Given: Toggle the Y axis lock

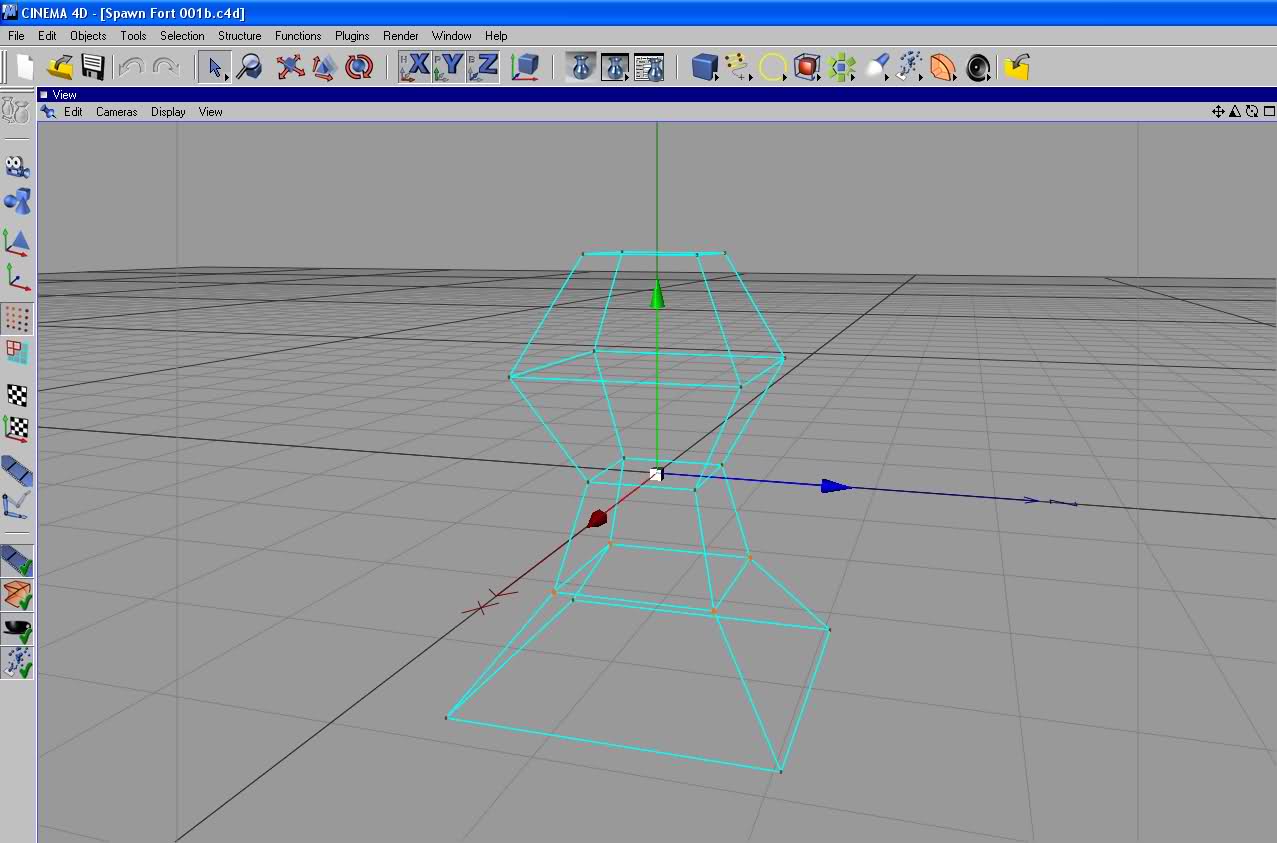Looking at the screenshot, I should pos(450,67).
